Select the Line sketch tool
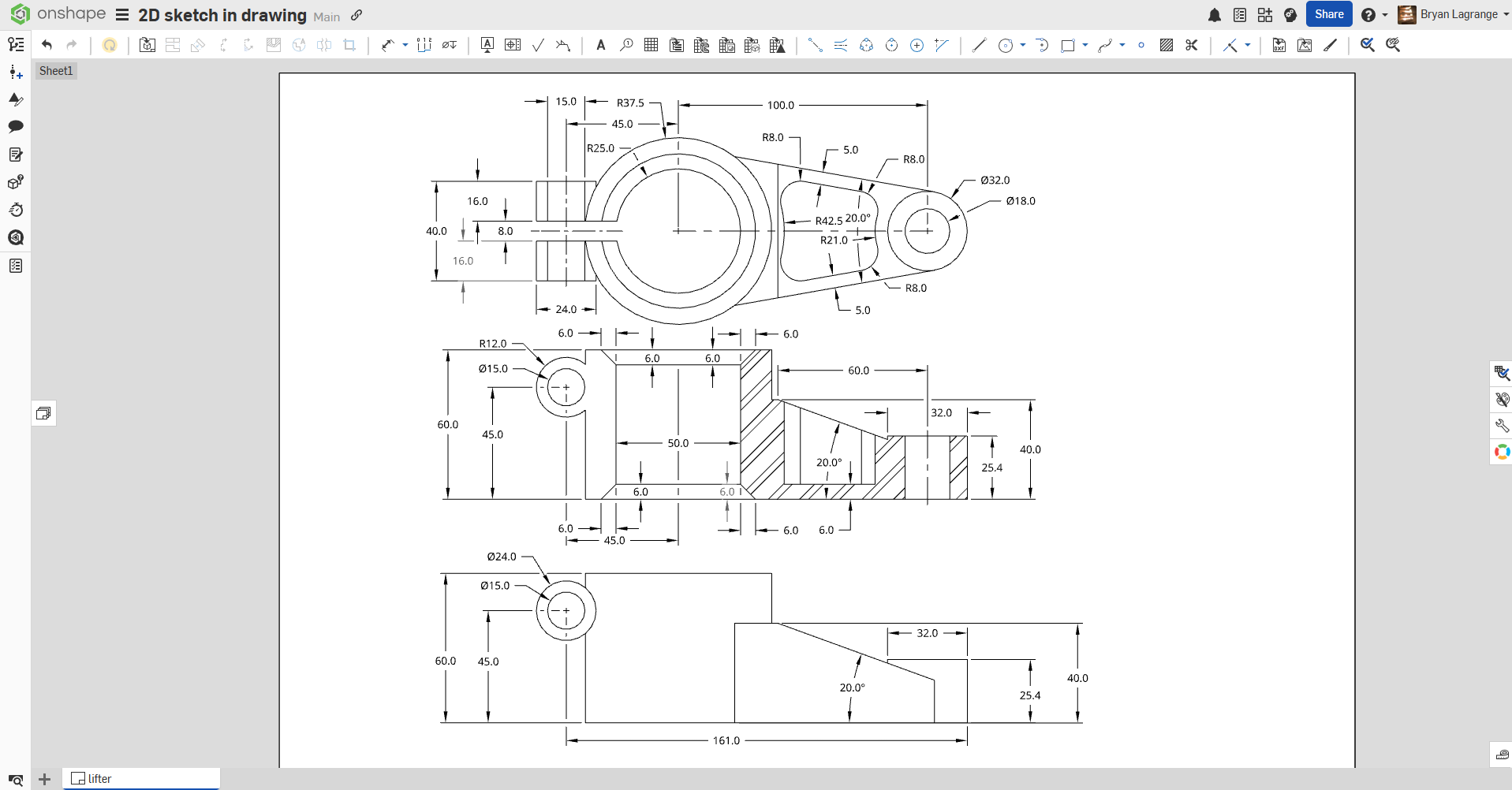Viewport: 1512px width, 790px height. [x=979, y=45]
